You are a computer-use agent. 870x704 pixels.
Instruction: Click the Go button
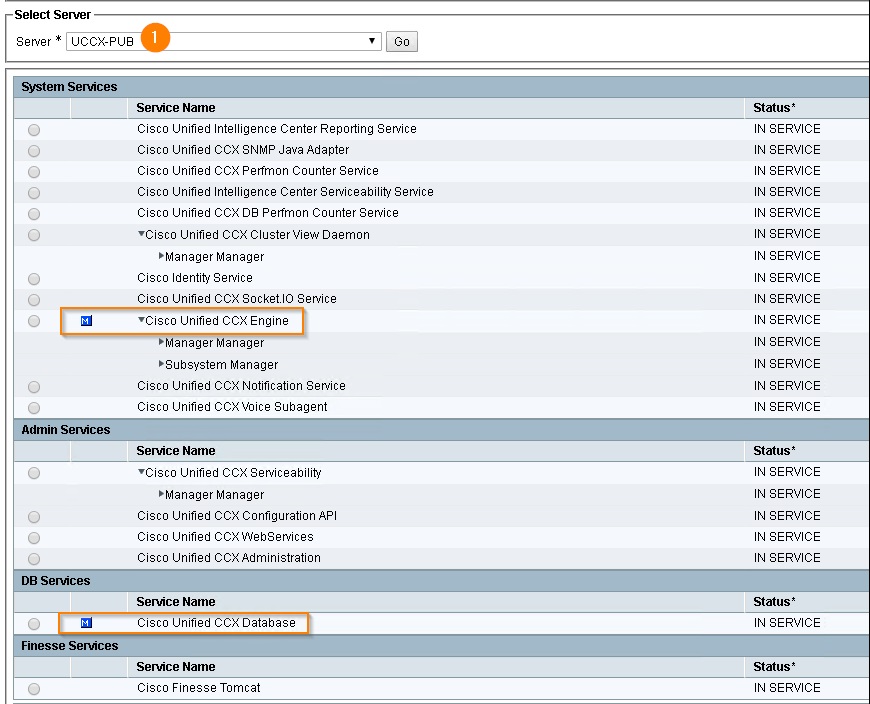[x=402, y=42]
